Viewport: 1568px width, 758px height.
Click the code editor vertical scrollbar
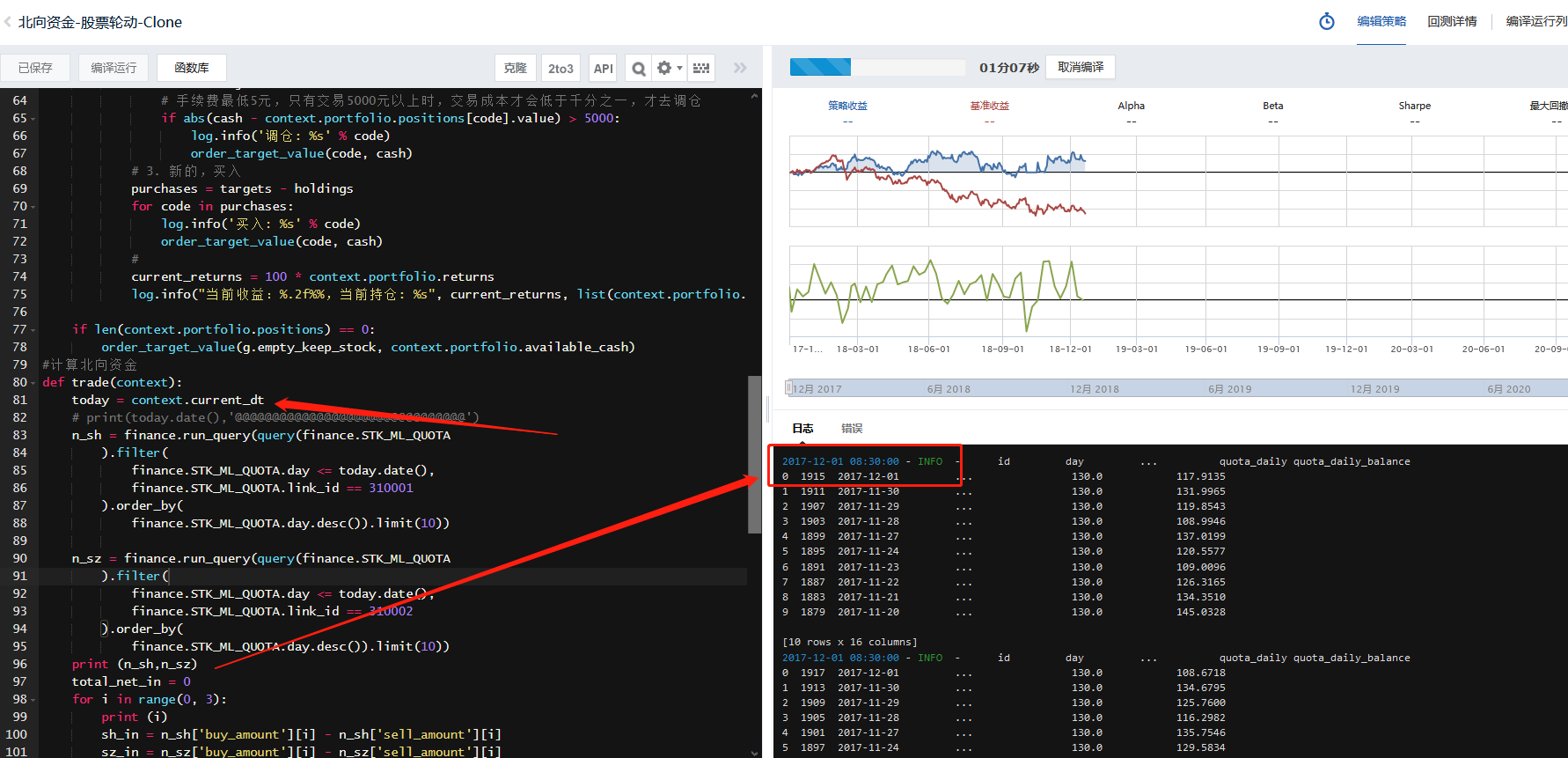point(754,454)
